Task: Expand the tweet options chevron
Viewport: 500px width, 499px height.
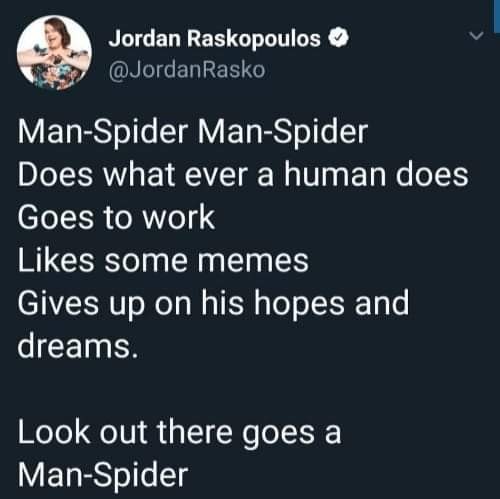Action: 476,35
